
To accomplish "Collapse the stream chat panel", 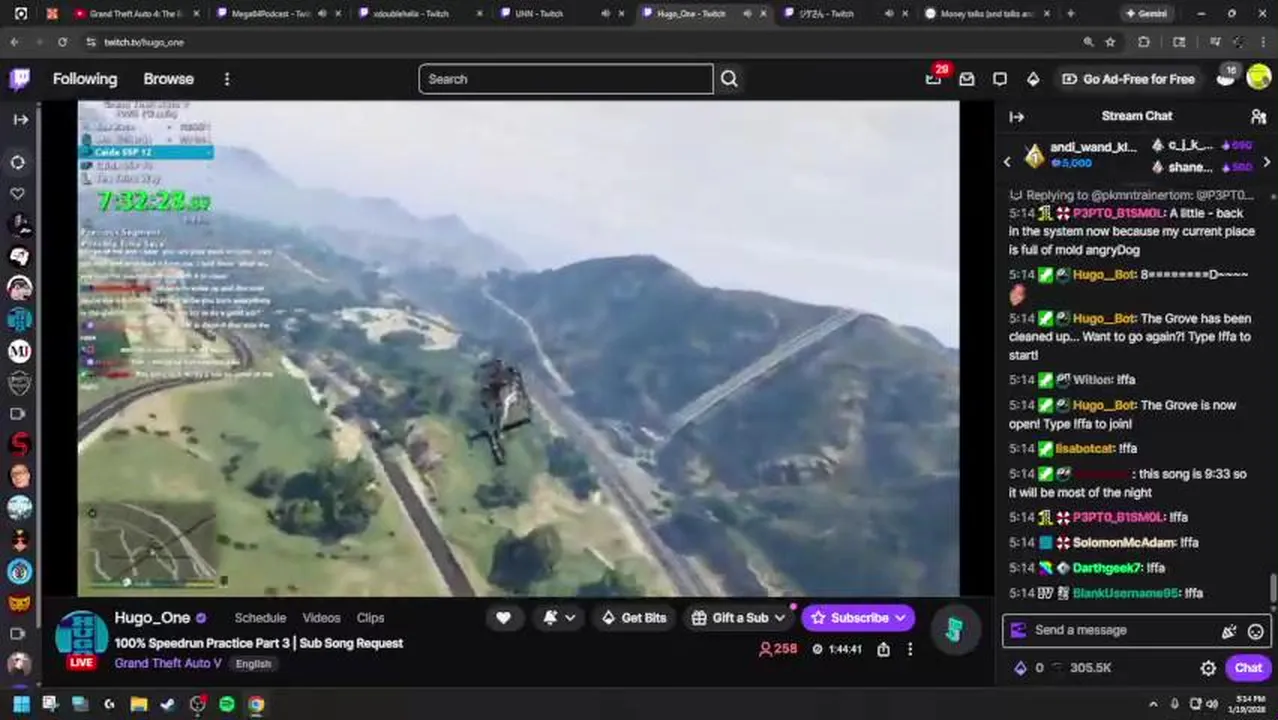I will point(1017,116).
